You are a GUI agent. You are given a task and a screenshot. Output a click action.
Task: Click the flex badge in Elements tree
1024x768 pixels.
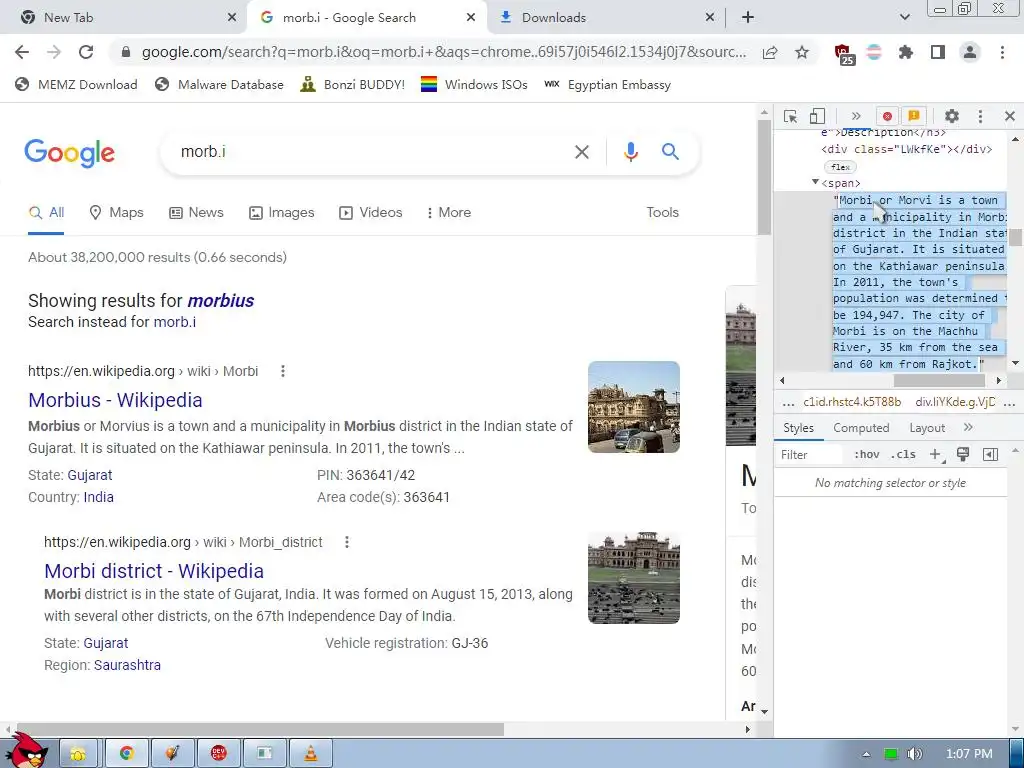tap(840, 167)
